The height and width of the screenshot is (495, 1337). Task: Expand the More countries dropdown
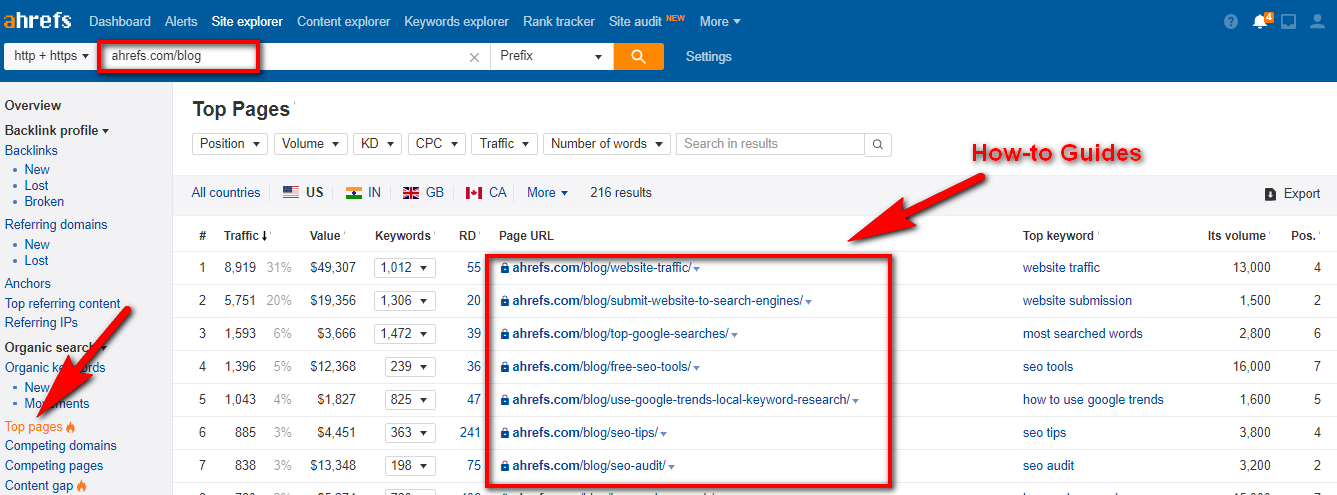(547, 193)
